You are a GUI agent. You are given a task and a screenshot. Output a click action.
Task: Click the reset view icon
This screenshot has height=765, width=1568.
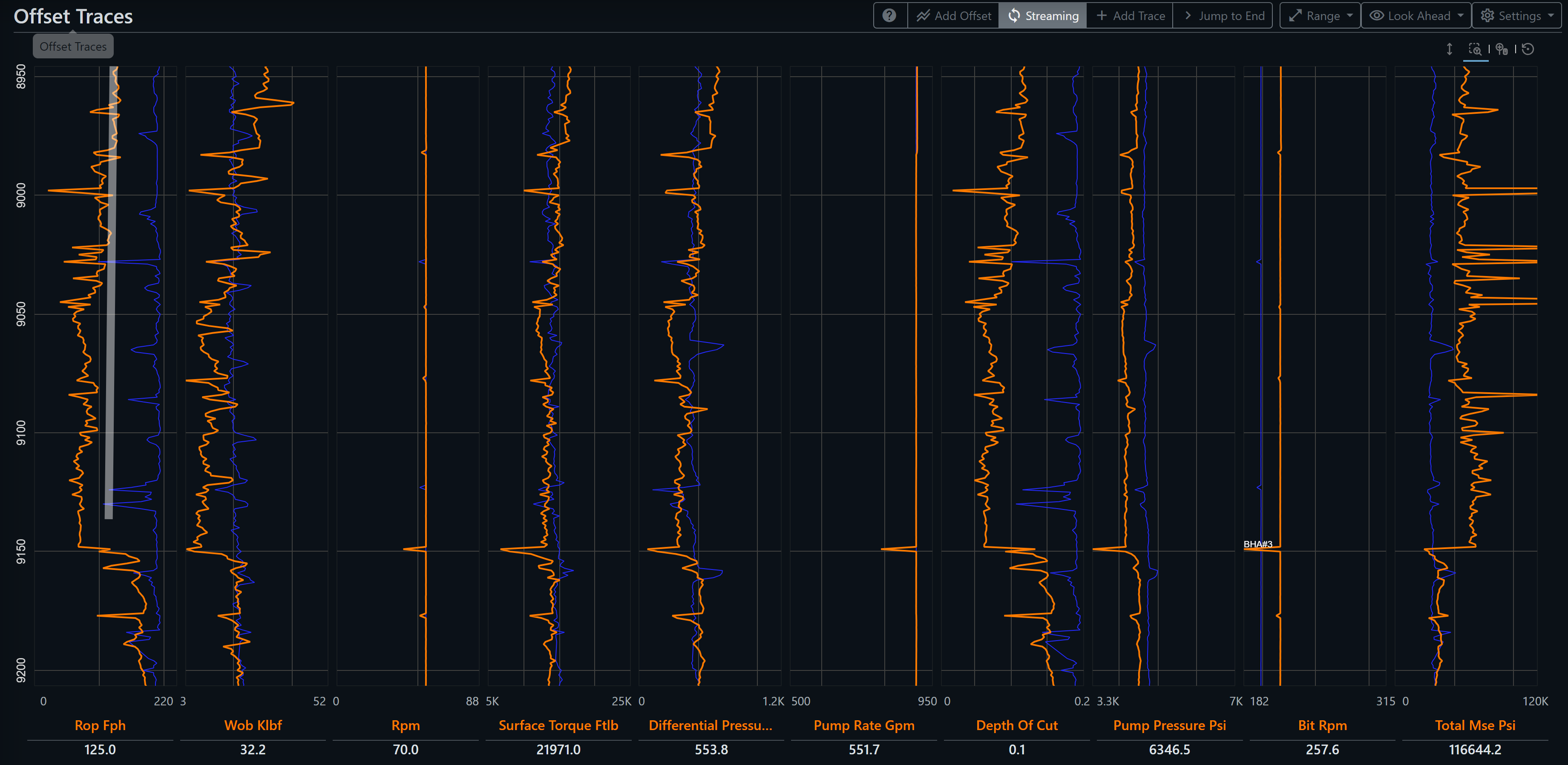pos(1528,49)
